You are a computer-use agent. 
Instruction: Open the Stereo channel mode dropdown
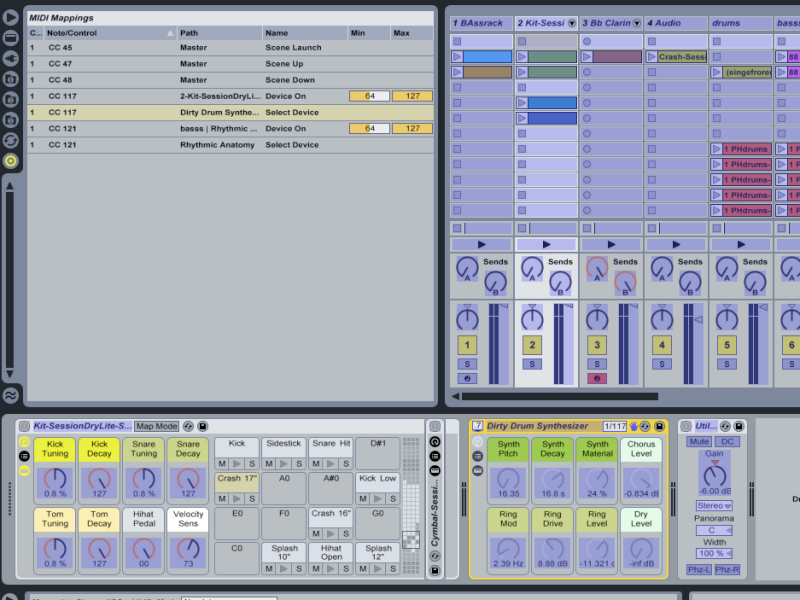click(x=713, y=506)
